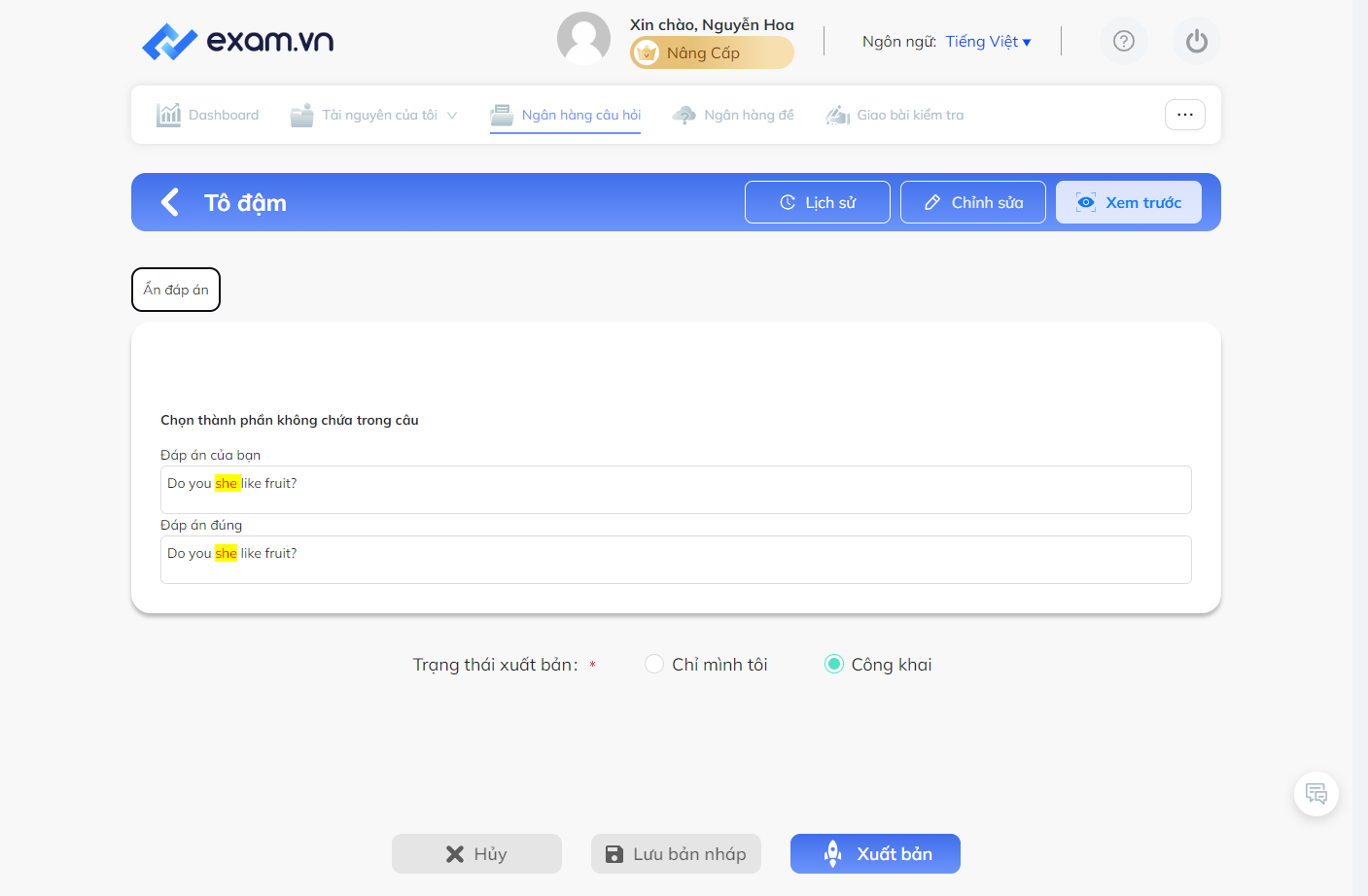1368x896 pixels.
Task: Click the Chỉnh sửa edit button
Action: (973, 202)
